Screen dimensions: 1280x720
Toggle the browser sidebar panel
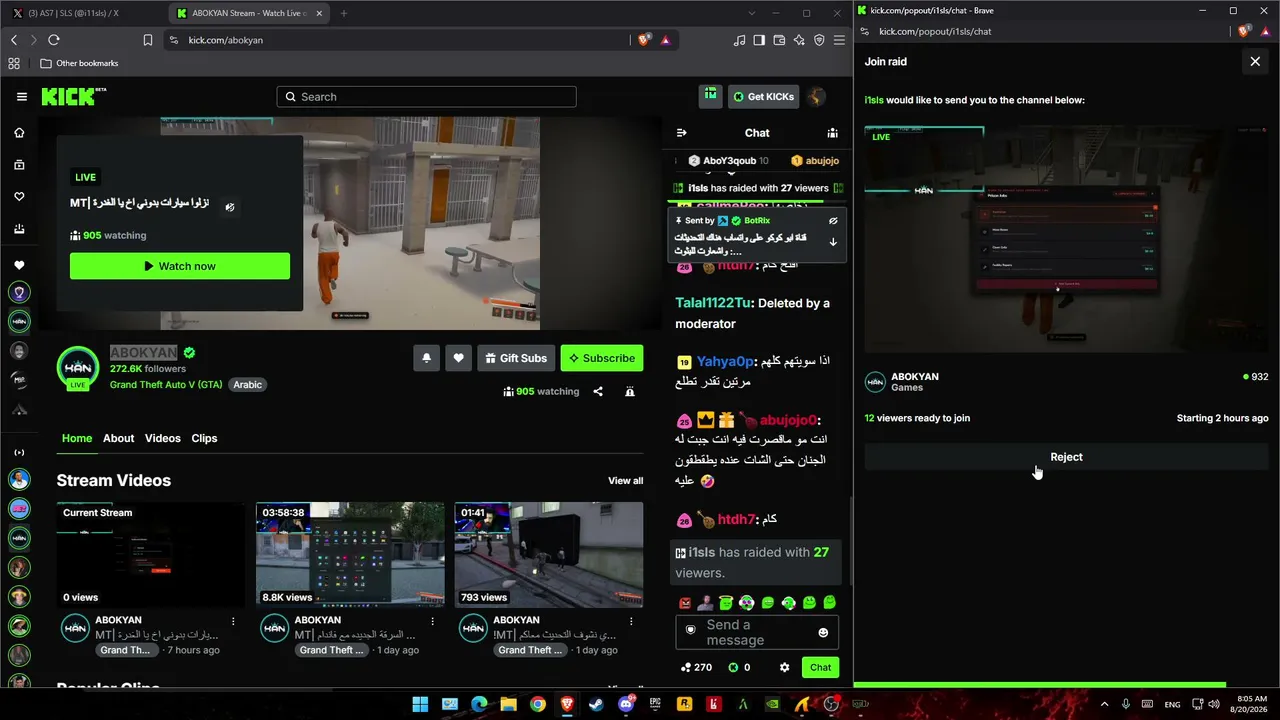[x=759, y=40]
